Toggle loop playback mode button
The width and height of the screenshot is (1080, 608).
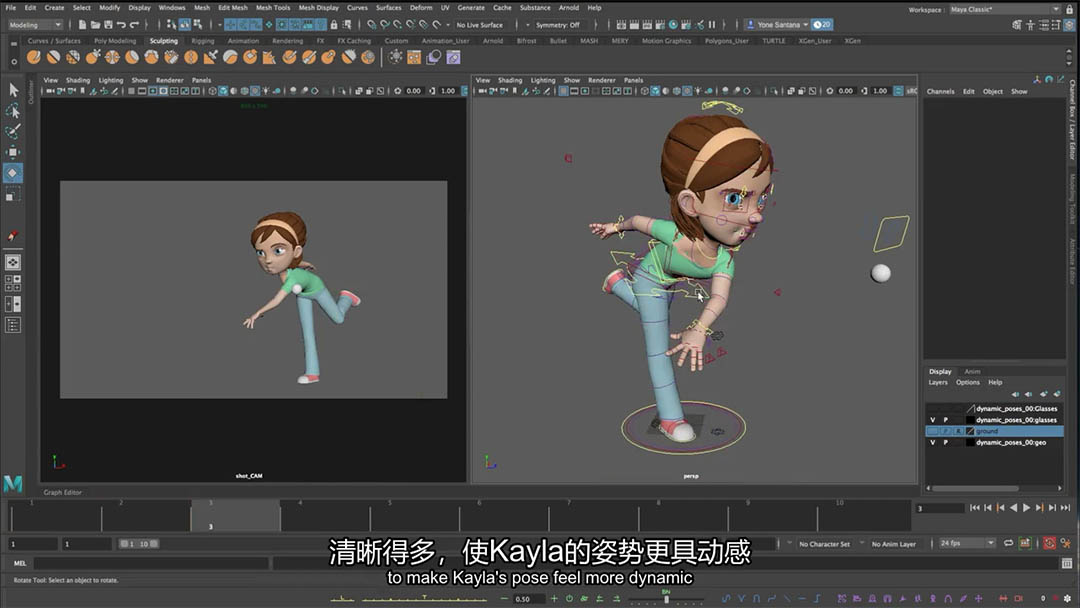click(1008, 543)
